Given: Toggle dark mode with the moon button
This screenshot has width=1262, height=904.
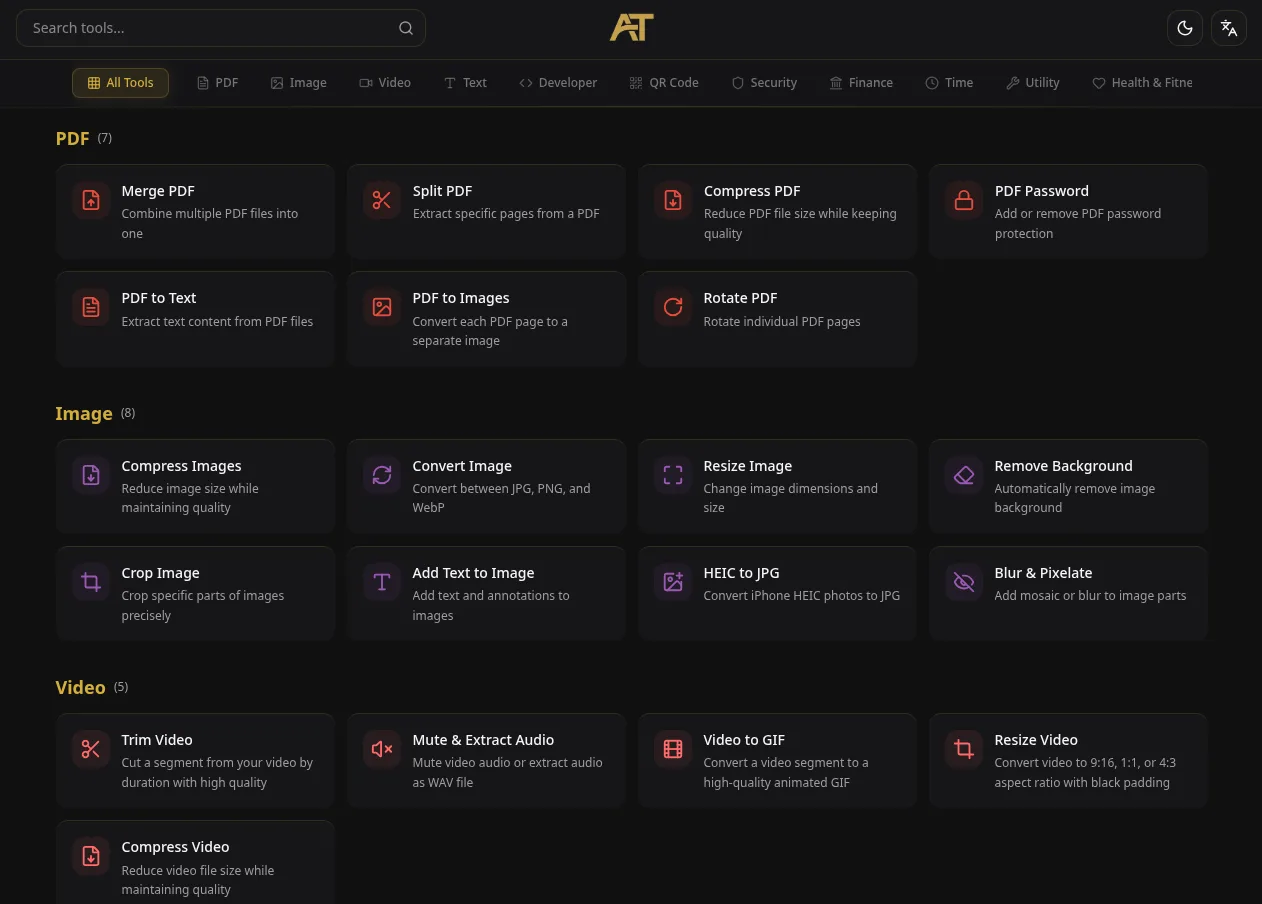Looking at the screenshot, I should click(x=1185, y=28).
